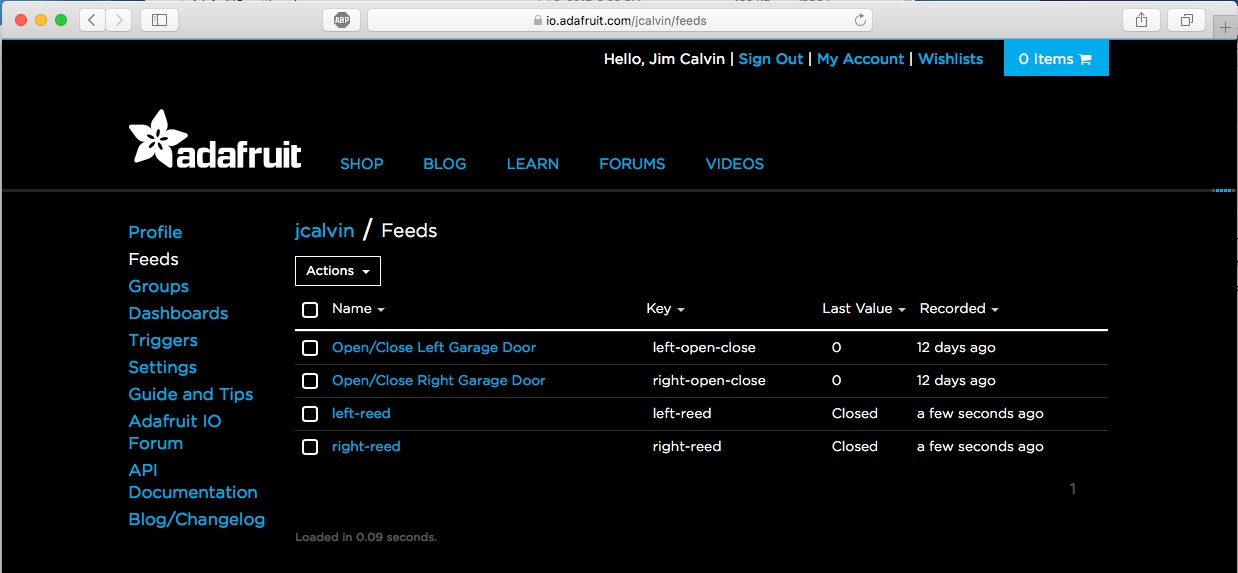Open the Adblock Plus extension icon
This screenshot has width=1238, height=573.
341,20
